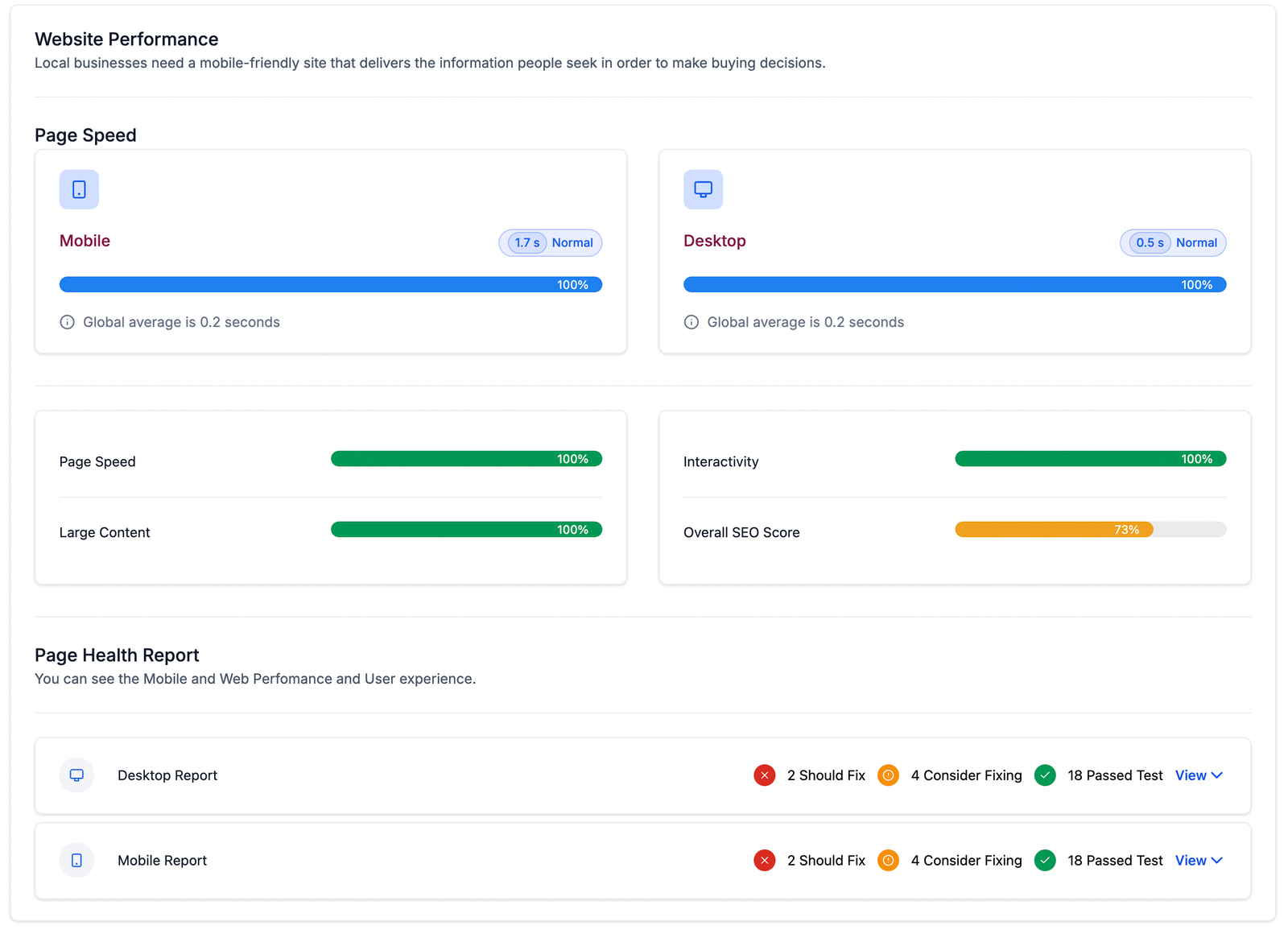The width and height of the screenshot is (1288, 934).
Task: Click the Mobile Report phone icon
Action: 76,861
